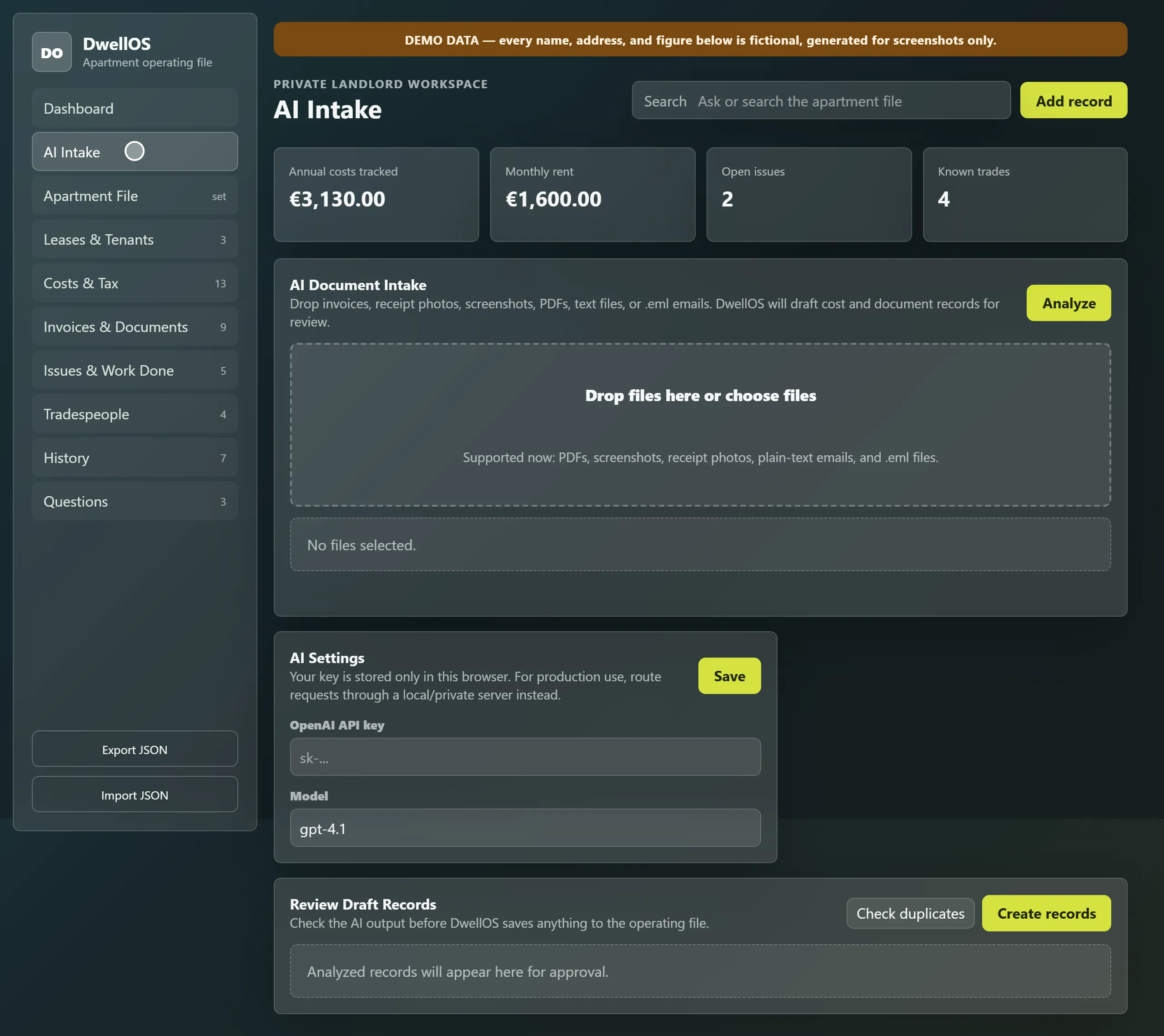Click the Model field showing gpt-4.1
The width and height of the screenshot is (1164, 1036).
coord(525,828)
